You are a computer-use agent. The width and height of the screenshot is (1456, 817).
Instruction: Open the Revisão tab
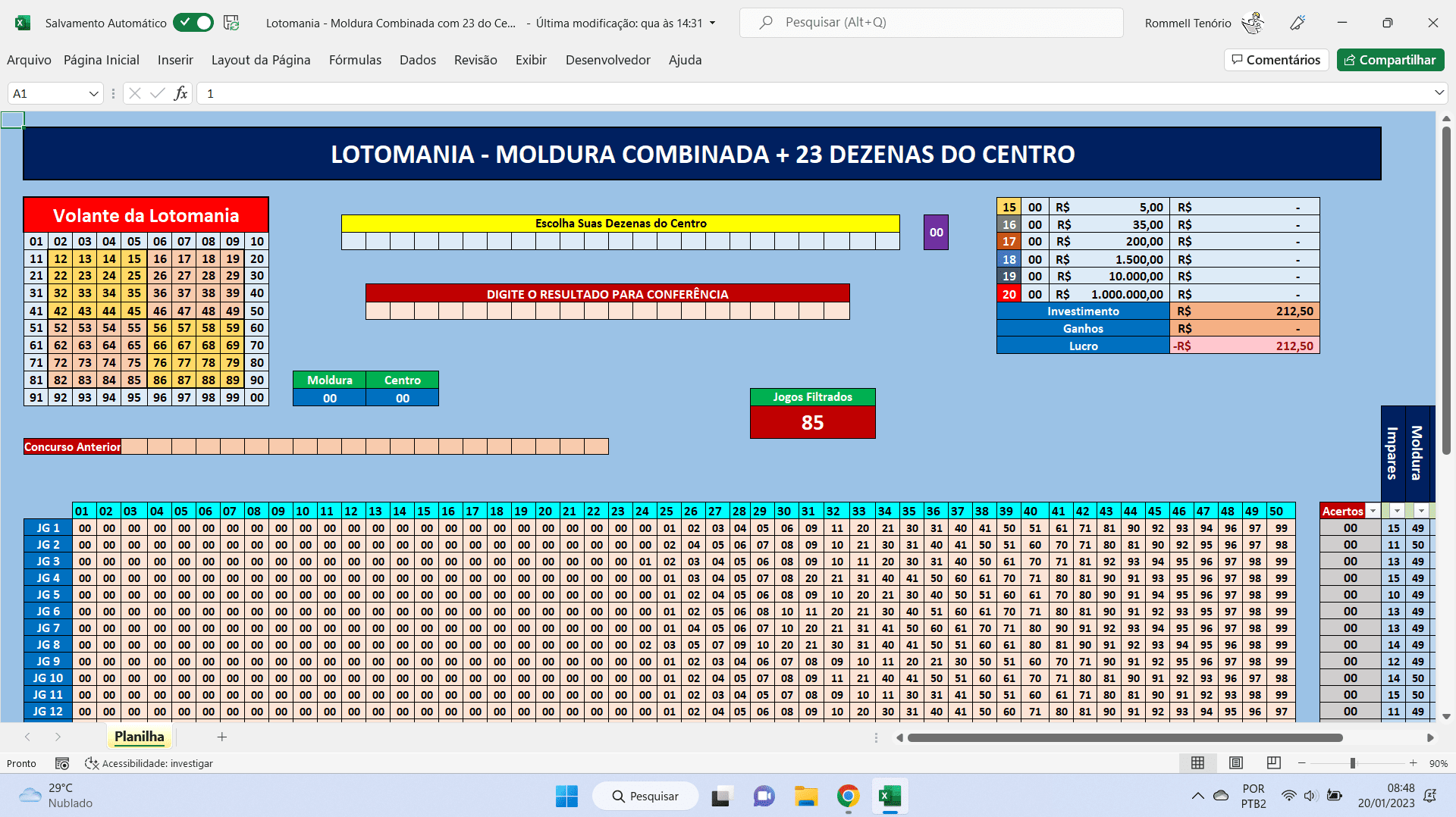tap(475, 60)
